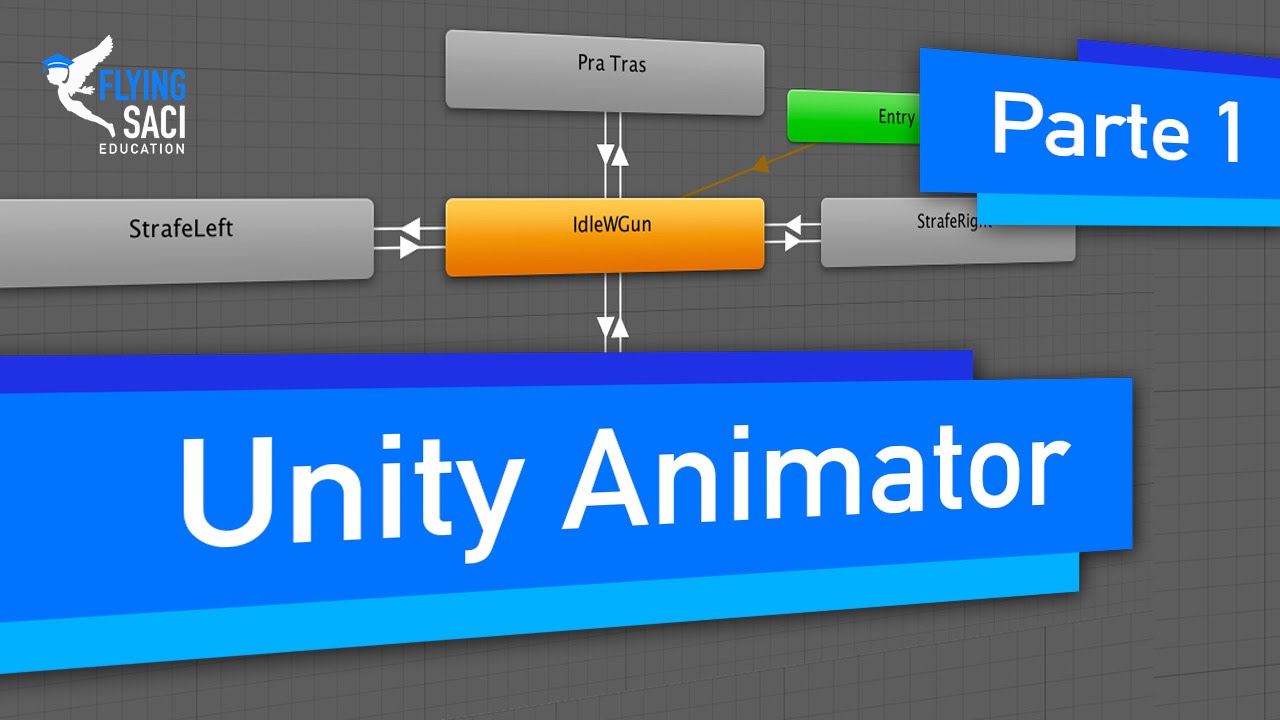
Task: Select the IdleWGun animator state
Action: click(605, 237)
